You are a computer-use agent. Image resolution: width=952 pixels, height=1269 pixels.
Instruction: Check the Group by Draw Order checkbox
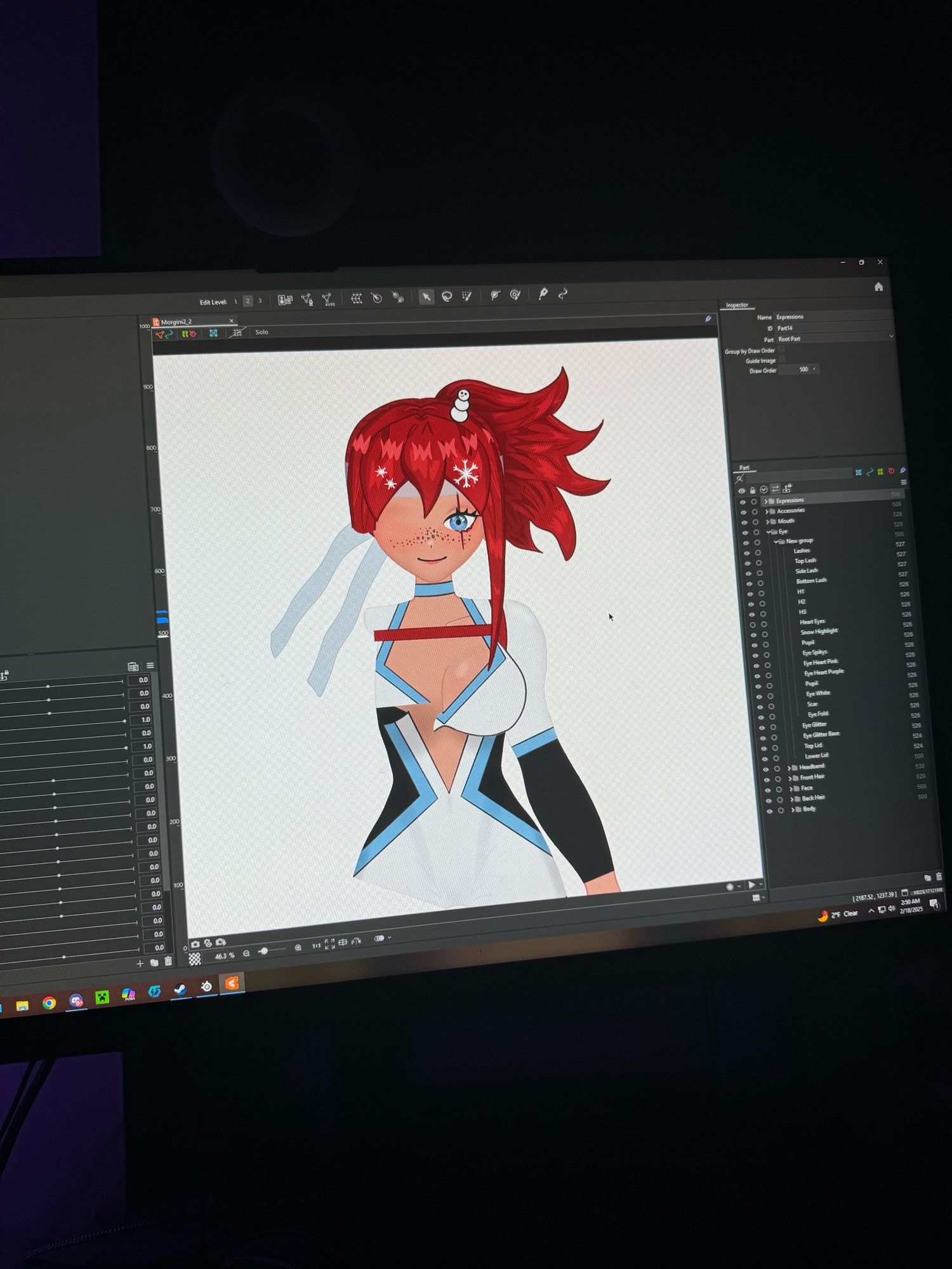coord(781,349)
